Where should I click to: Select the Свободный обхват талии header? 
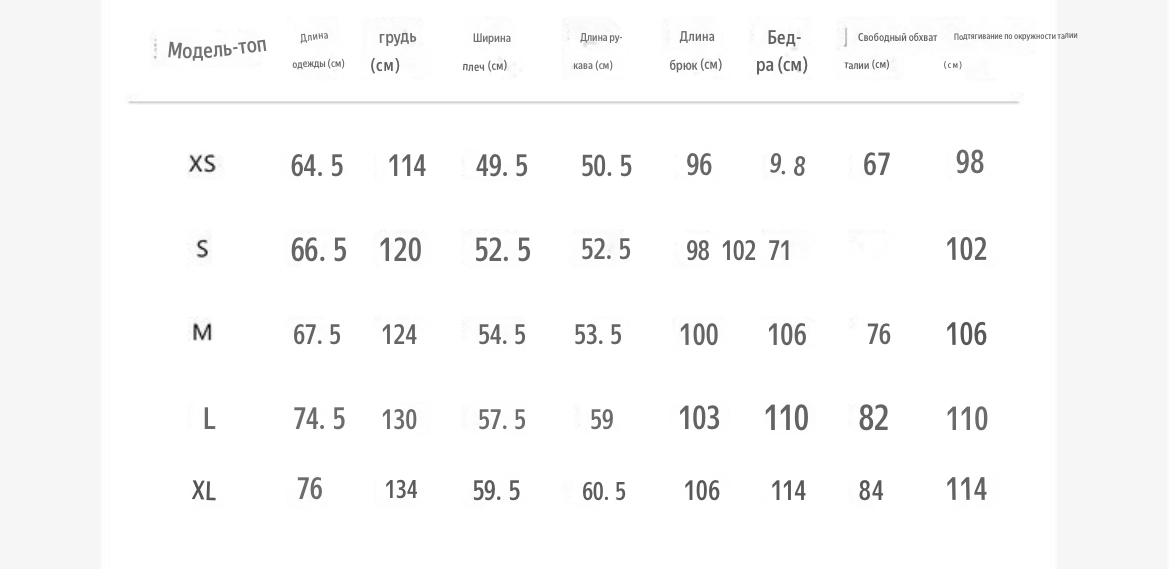[x=891, y=51]
